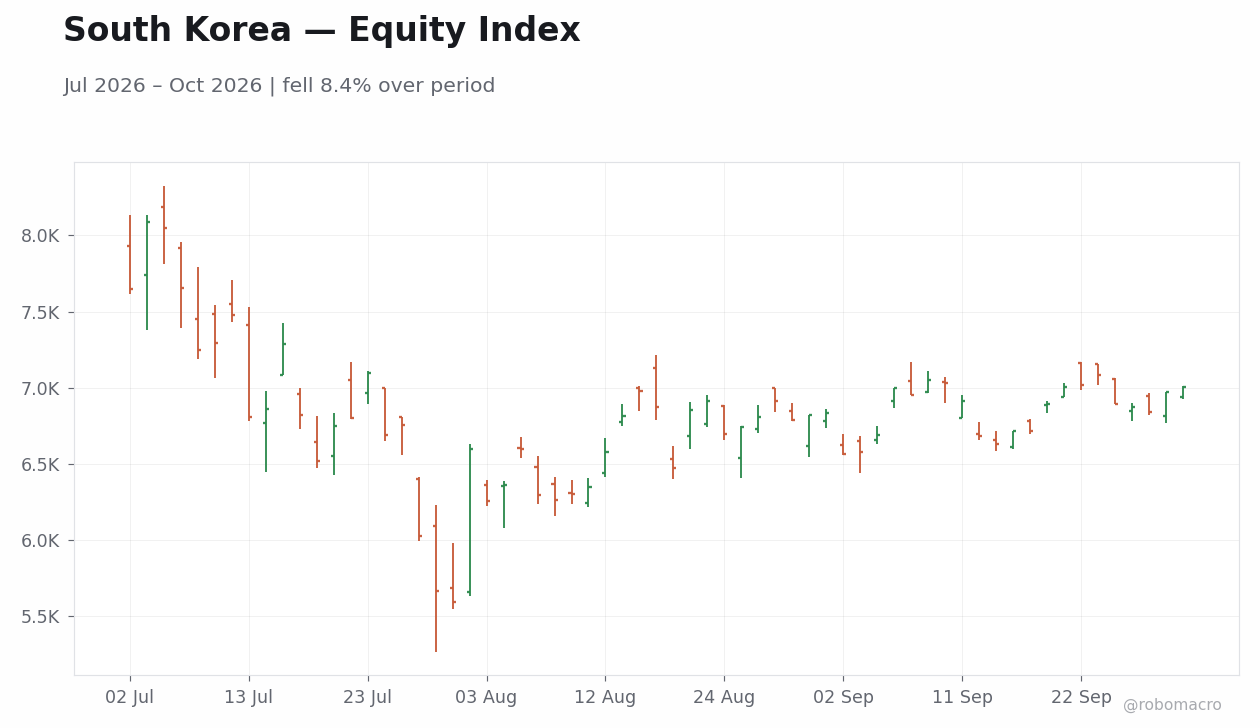The image size is (1260, 728).
Task: Click the 7.5K y-axis label
Action: [41, 312]
